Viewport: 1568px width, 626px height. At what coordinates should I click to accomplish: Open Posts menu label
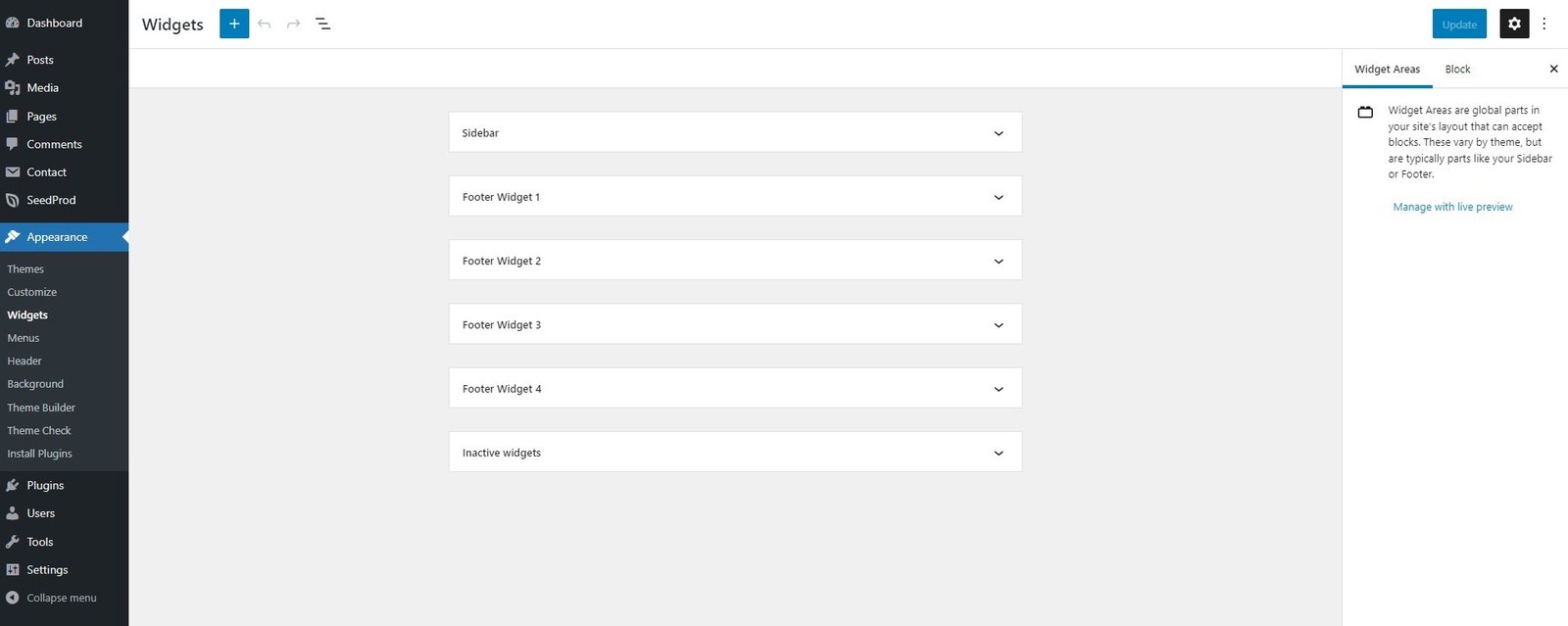point(40,60)
